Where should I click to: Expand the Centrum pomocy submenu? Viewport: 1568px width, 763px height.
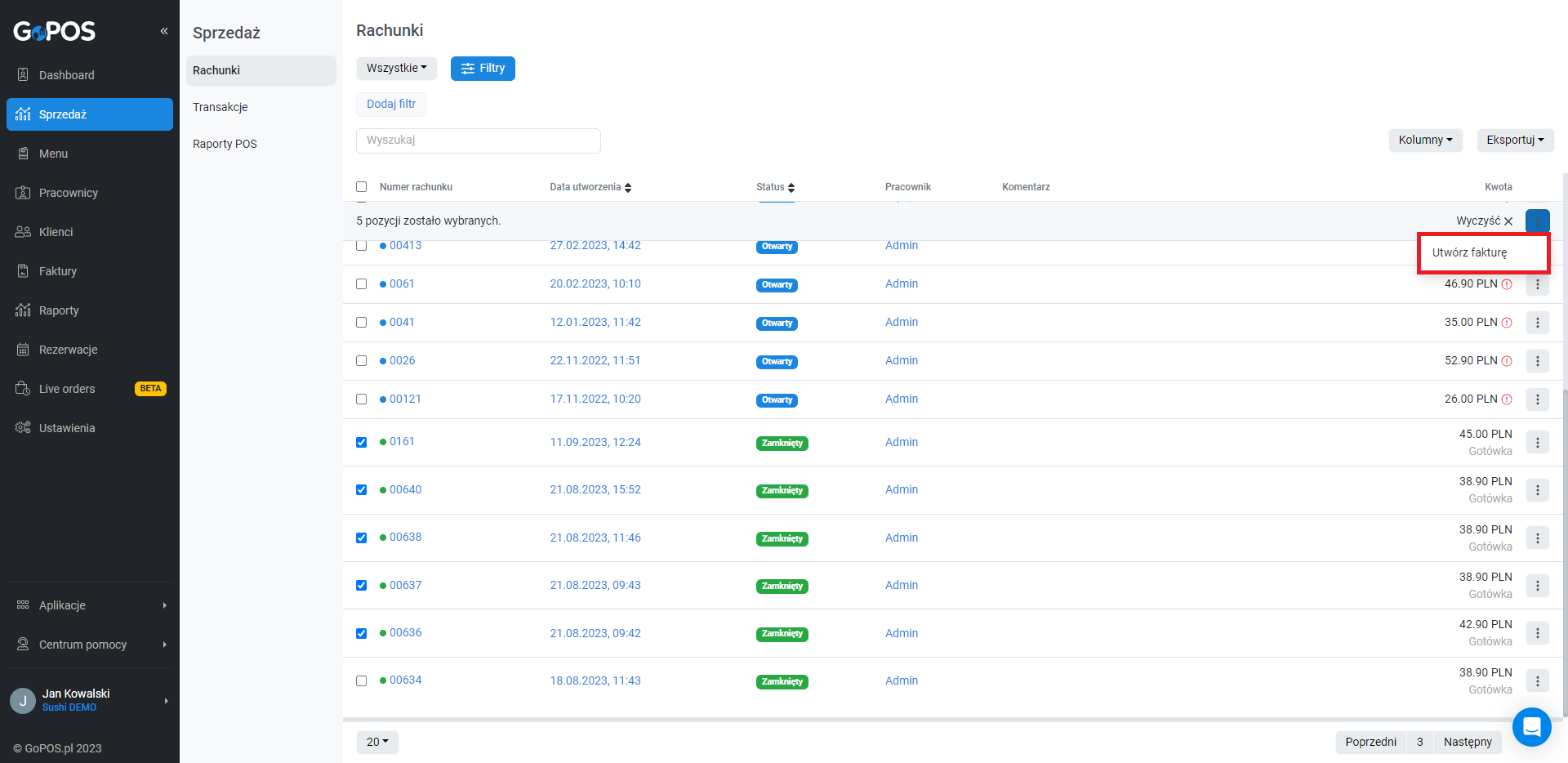(90, 645)
